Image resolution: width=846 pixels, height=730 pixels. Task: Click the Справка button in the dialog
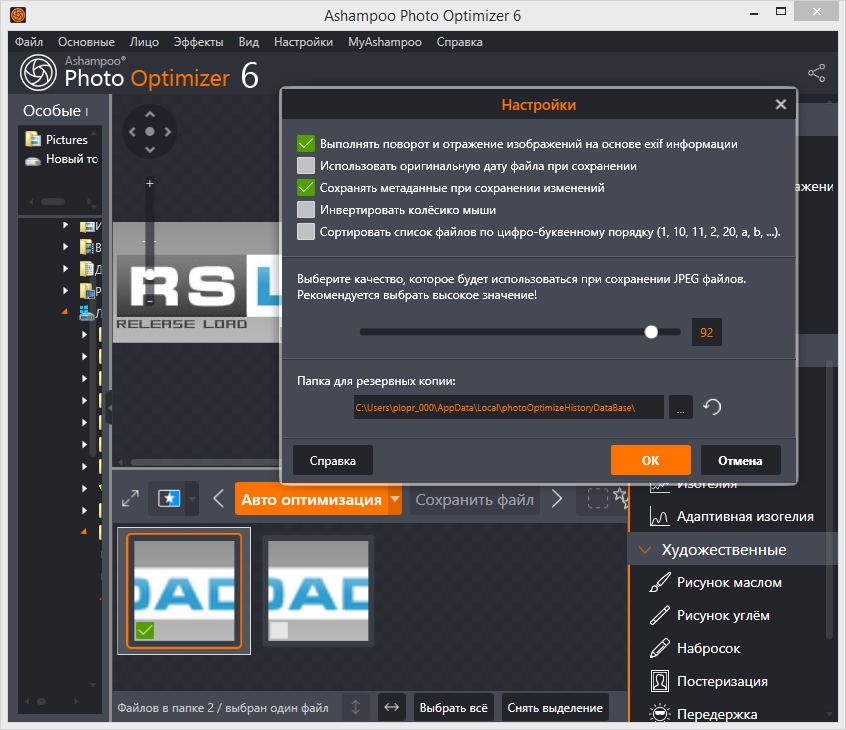click(333, 460)
